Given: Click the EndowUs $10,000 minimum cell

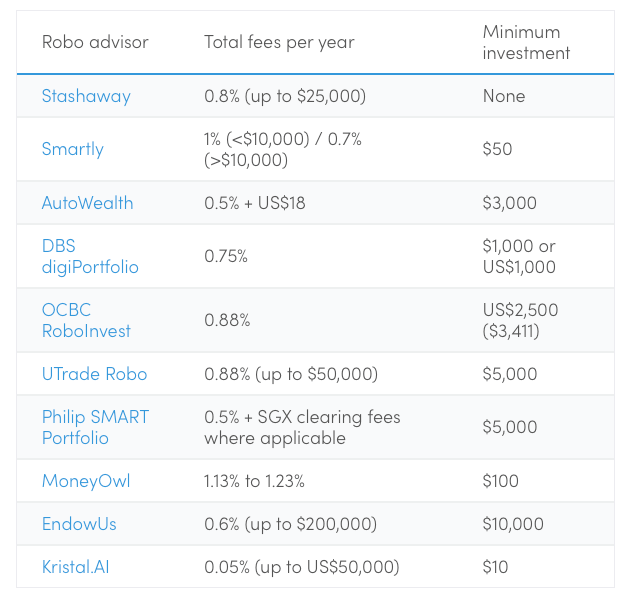Looking at the screenshot, I should [513, 524].
